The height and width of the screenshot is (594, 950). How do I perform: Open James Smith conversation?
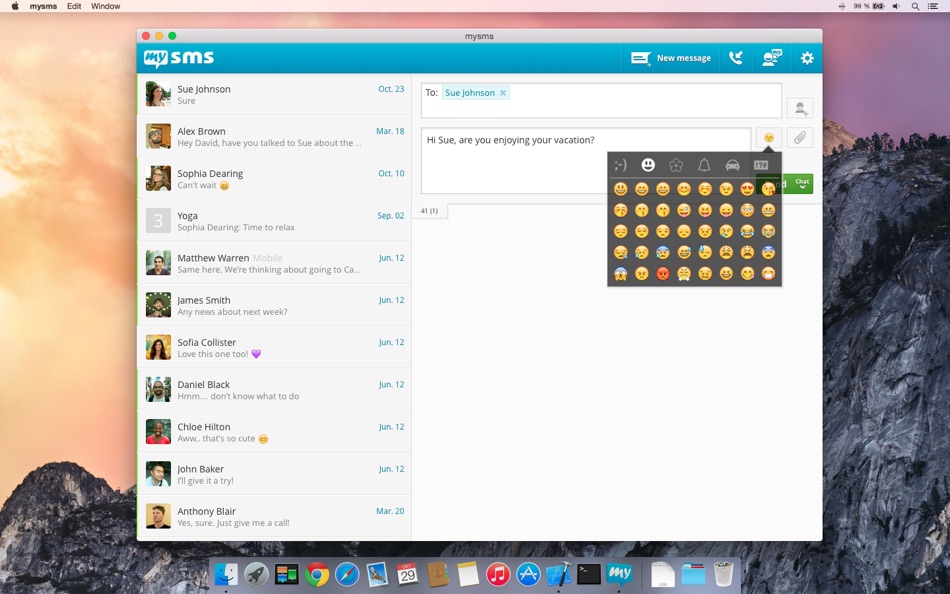[274, 305]
